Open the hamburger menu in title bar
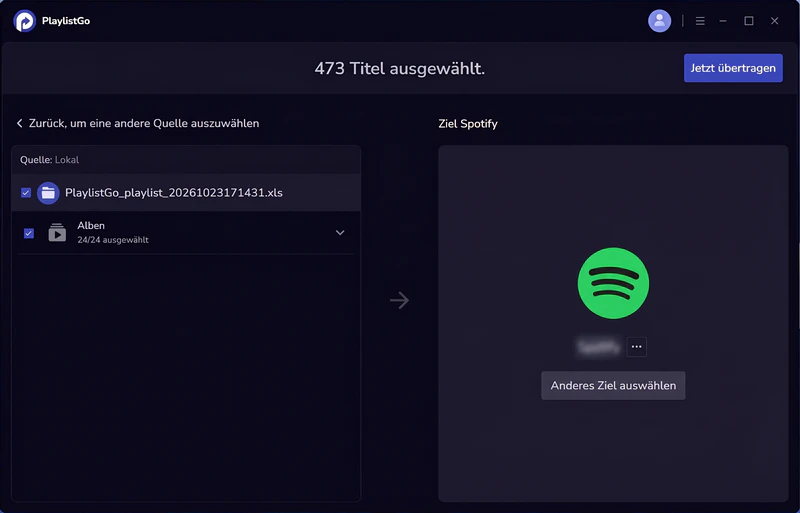Image resolution: width=800 pixels, height=513 pixels. (700, 21)
